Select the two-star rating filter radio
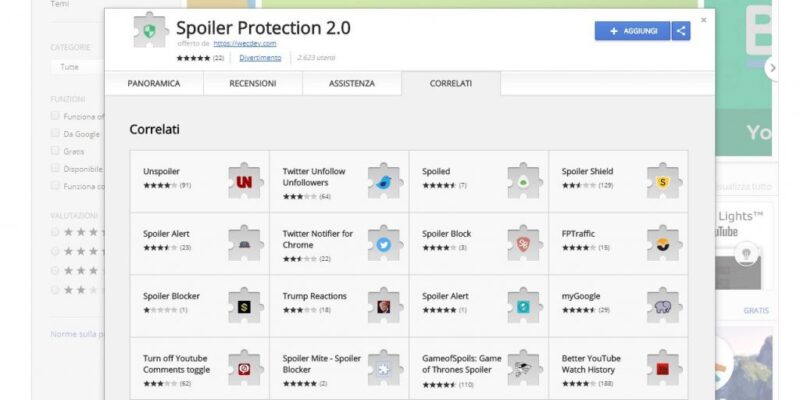This screenshot has height=400, width=800. (x=55, y=290)
